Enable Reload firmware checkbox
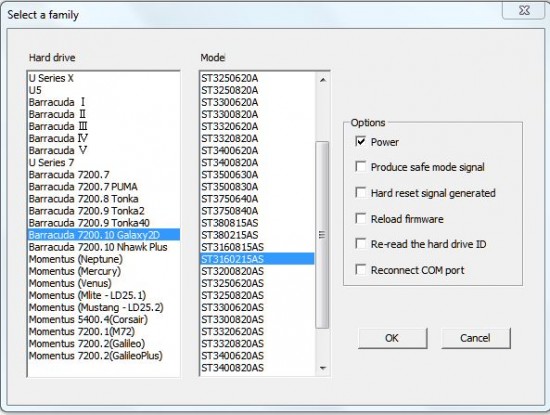The width and height of the screenshot is (550, 415). pyautogui.click(x=361, y=218)
